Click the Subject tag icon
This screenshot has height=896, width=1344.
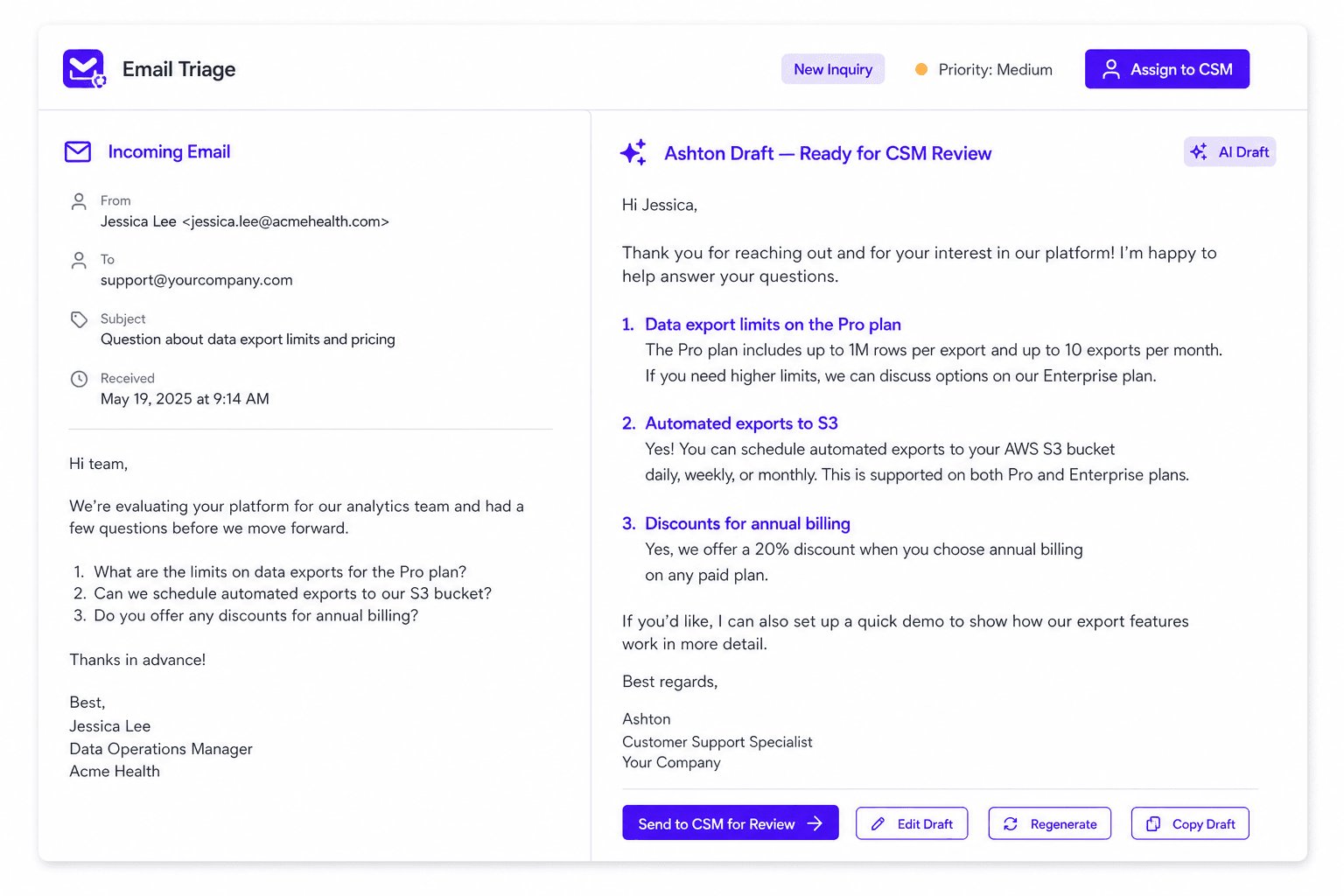[79, 319]
